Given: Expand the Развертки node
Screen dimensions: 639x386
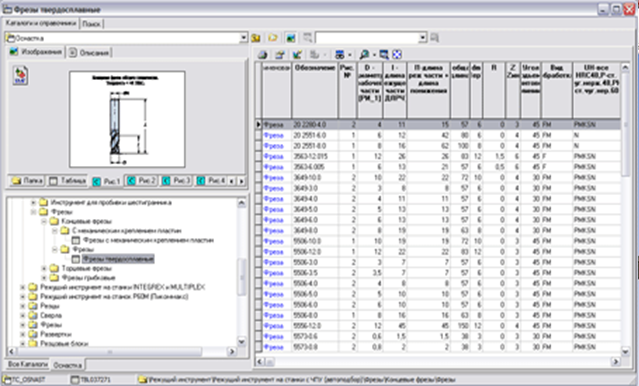Looking at the screenshot, I should 23,334.
